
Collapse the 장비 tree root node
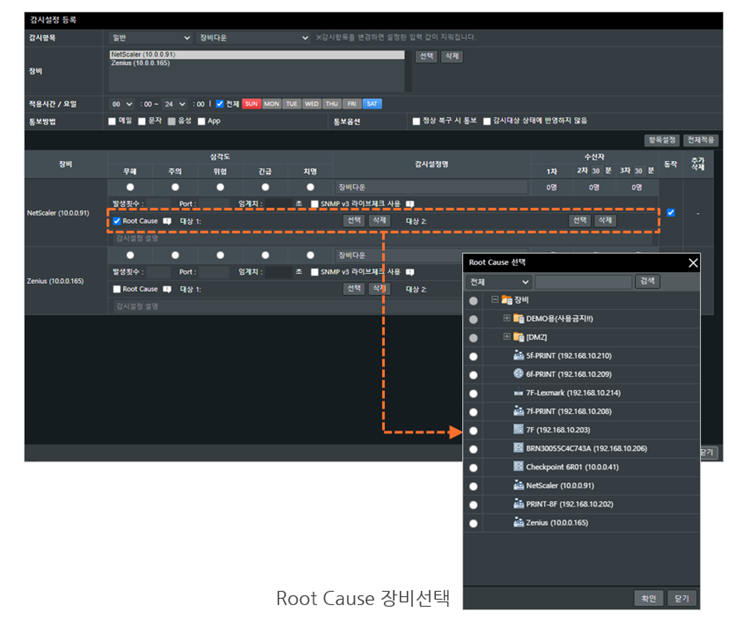[x=494, y=299]
